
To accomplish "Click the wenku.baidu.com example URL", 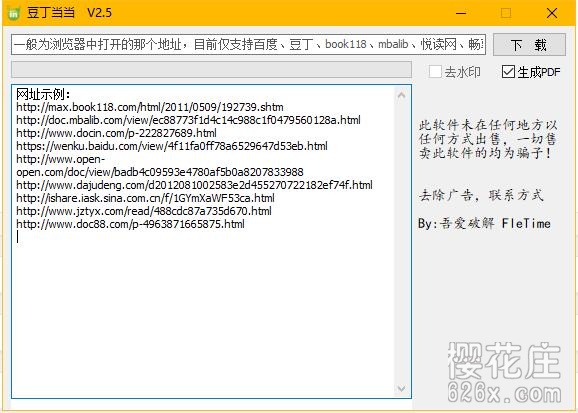I will point(172,146).
